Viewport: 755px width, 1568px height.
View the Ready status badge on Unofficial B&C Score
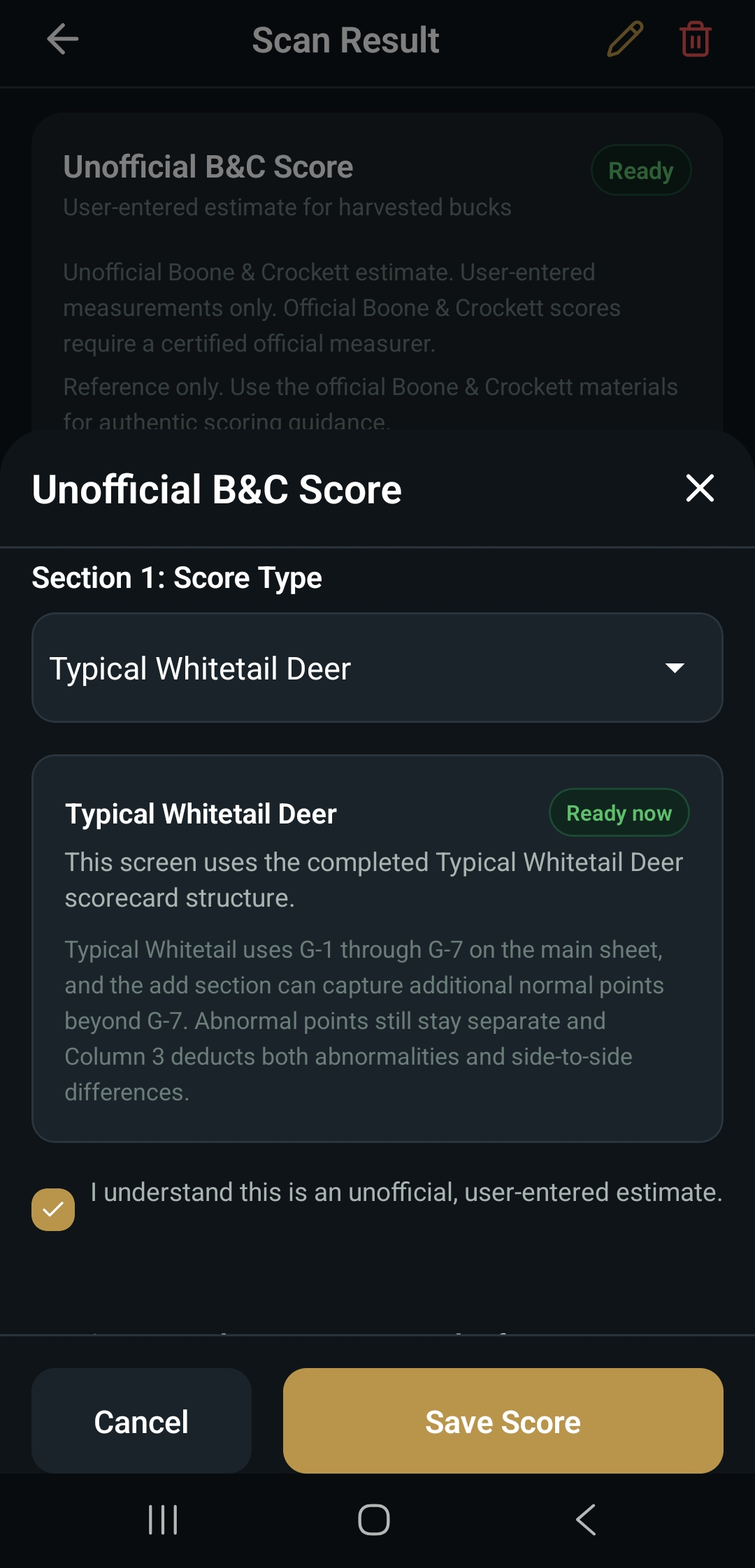tap(640, 170)
